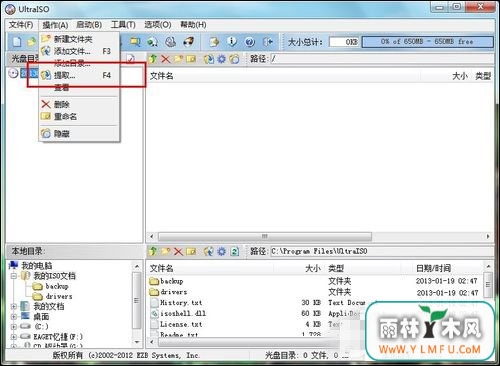Toggle the boot check icon beside disc directory label

[131, 59]
